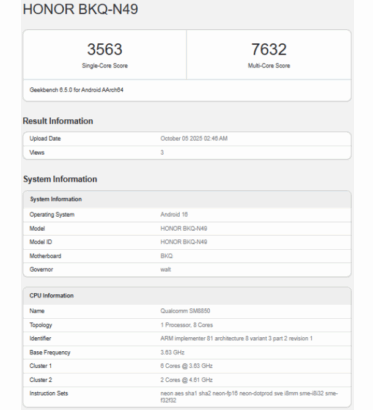Select the neon aes sha1 instruction sets value

[x=249, y=397]
